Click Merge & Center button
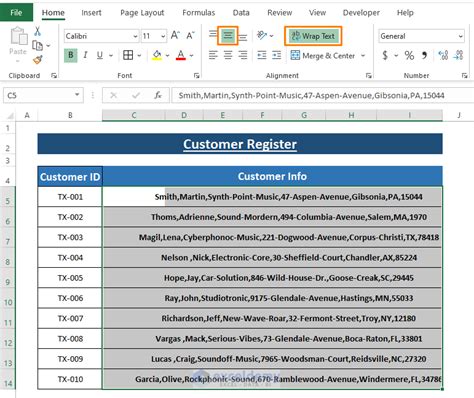 pyautogui.click(x=323, y=55)
